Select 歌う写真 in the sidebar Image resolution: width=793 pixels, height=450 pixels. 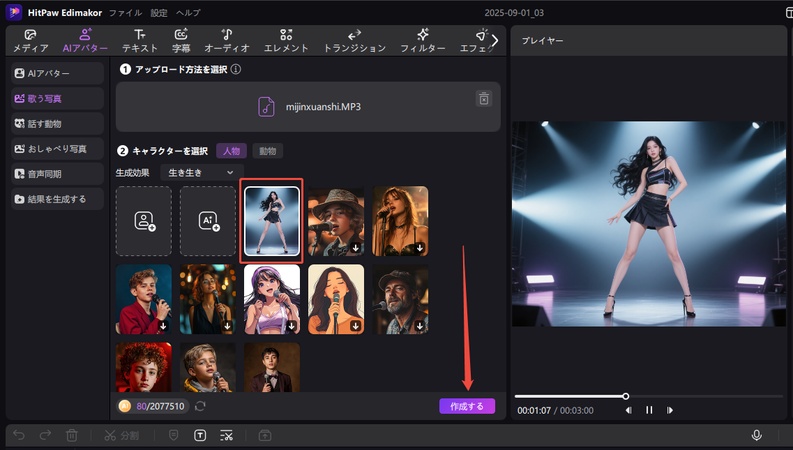coord(58,99)
